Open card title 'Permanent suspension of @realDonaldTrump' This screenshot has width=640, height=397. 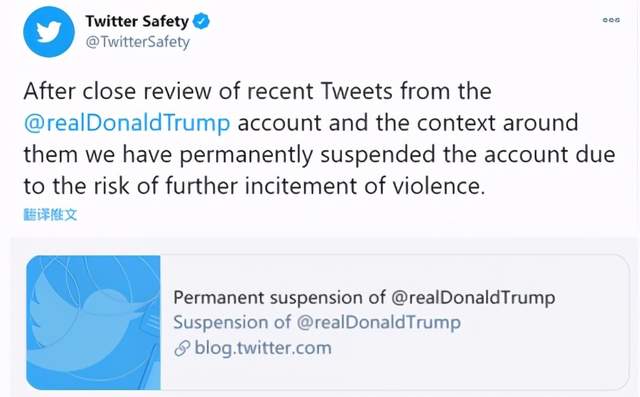click(x=364, y=297)
